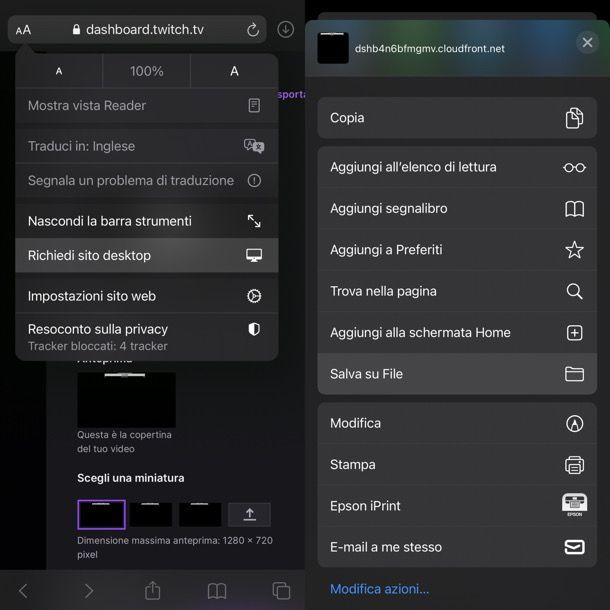This screenshot has height=610, width=610.
Task: Choose E-mail a me stesso
Action: tap(457, 547)
